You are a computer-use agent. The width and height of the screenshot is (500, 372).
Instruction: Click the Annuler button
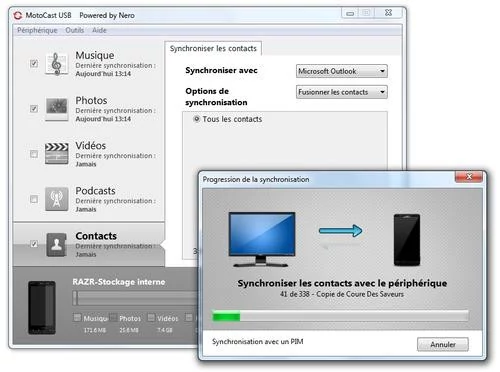click(x=443, y=344)
